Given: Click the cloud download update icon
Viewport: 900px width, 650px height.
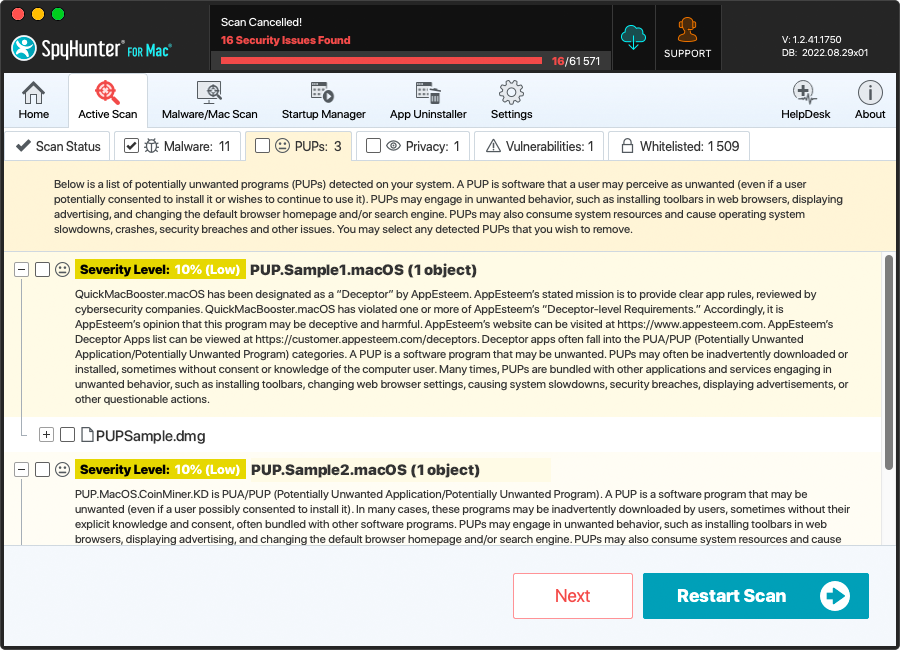Looking at the screenshot, I should [x=634, y=38].
